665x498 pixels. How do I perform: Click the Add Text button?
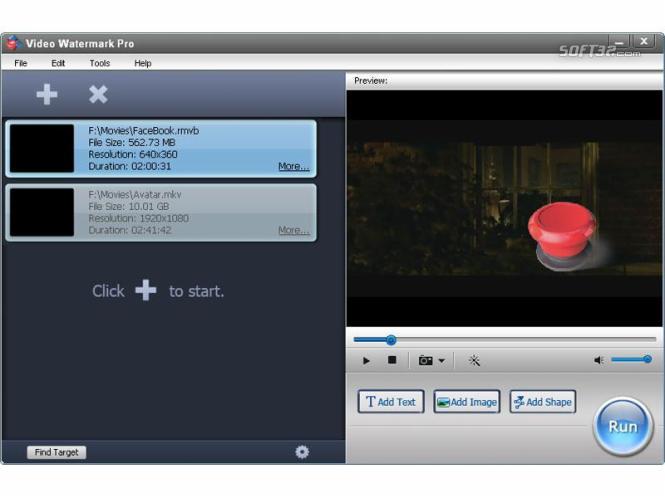pos(391,401)
